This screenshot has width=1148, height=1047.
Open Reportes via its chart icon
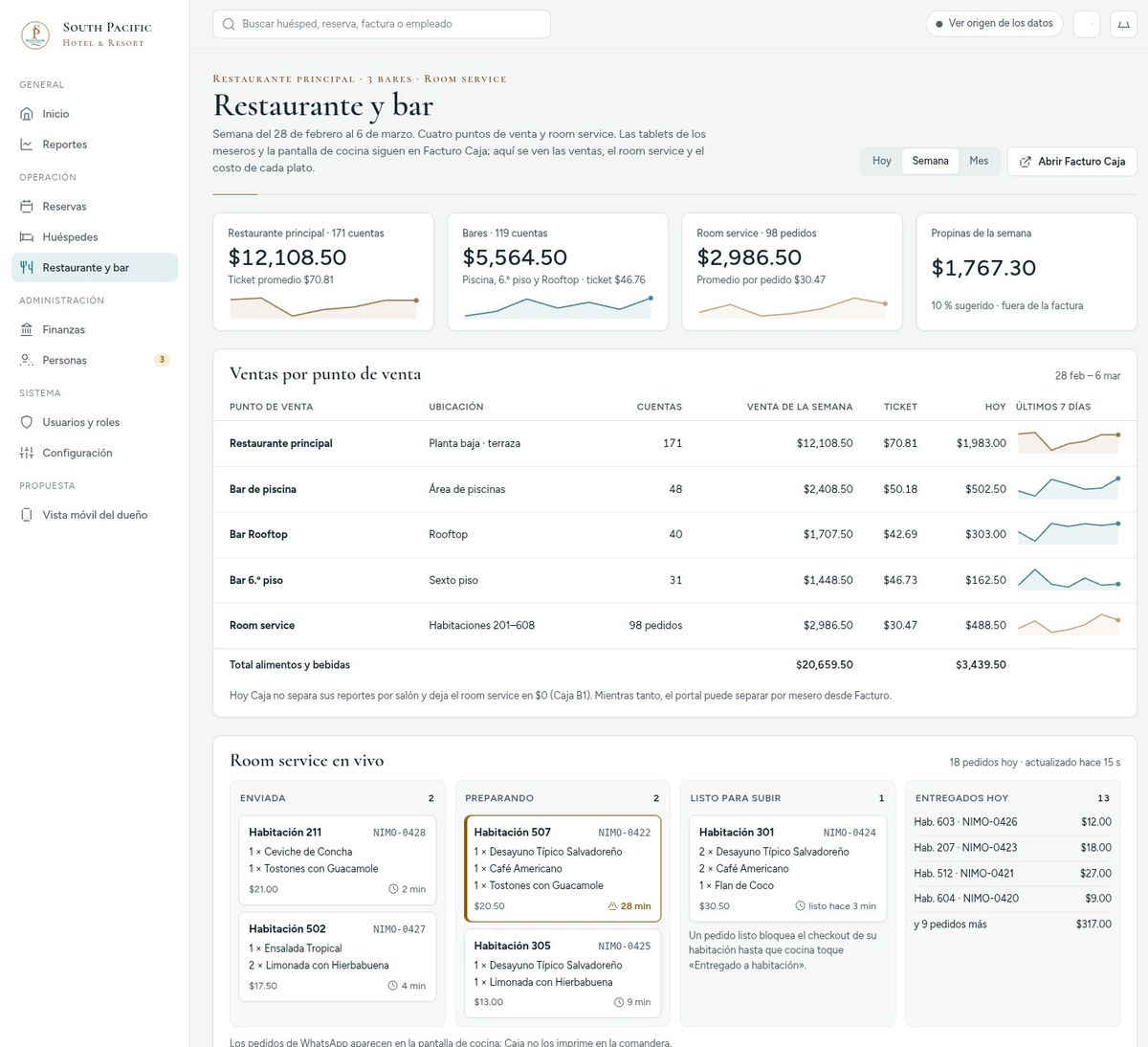coord(27,145)
